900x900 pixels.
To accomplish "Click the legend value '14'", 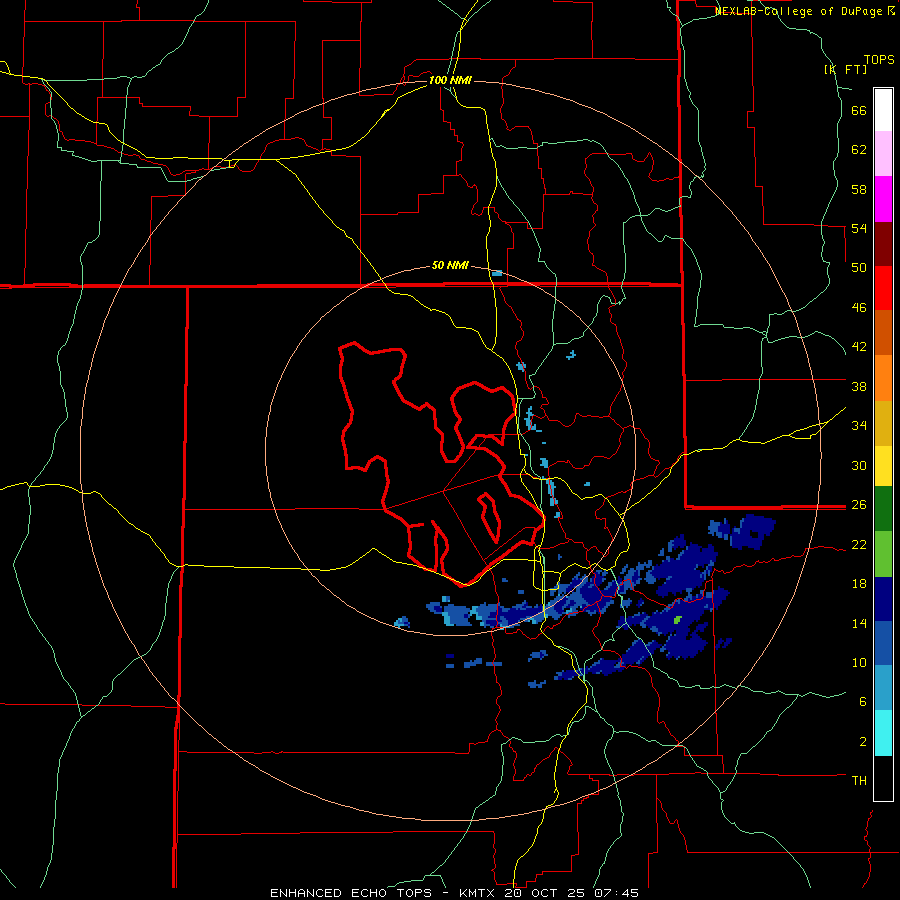I will click(859, 623).
